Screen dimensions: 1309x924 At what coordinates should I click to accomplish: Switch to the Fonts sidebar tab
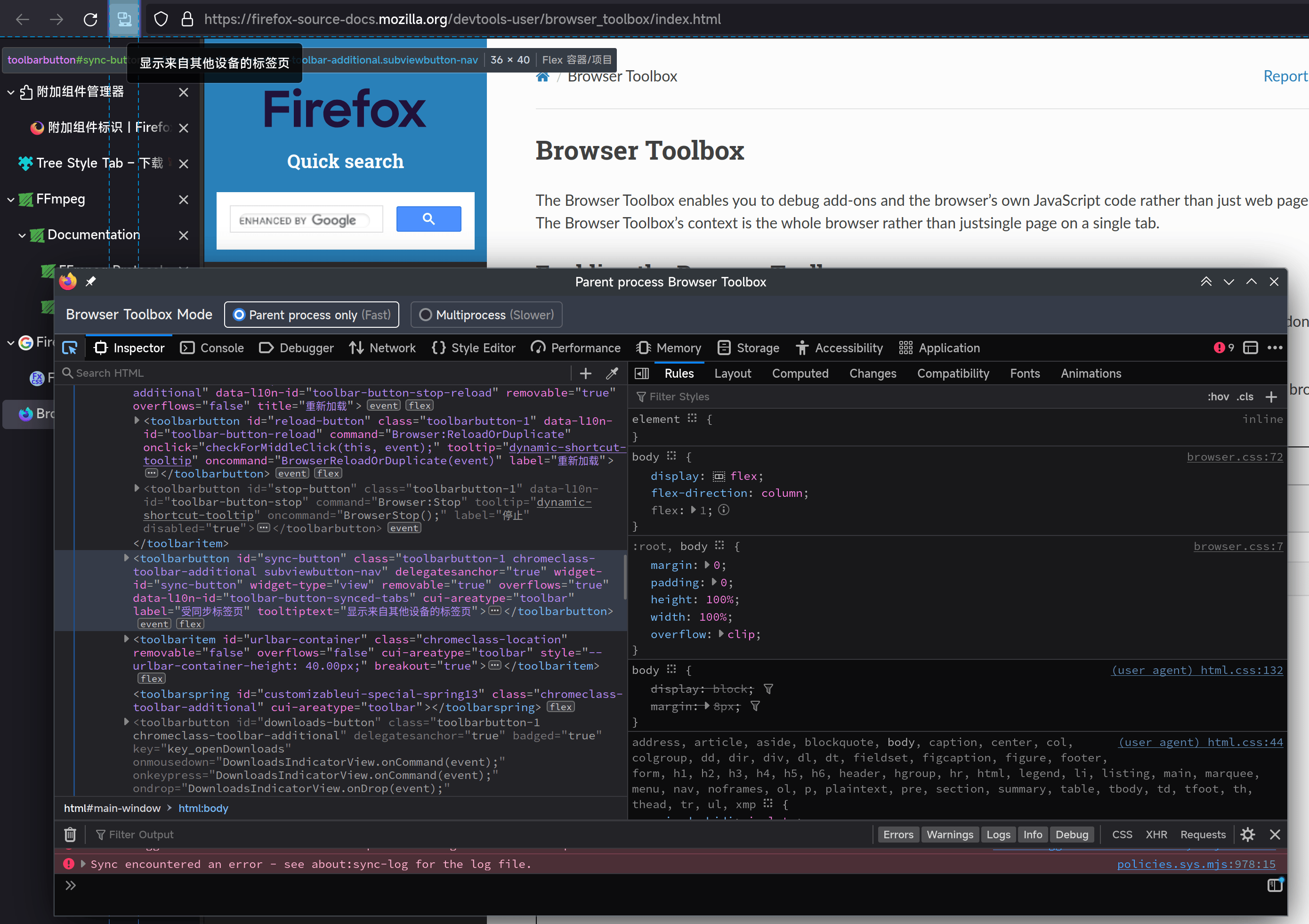click(1025, 373)
